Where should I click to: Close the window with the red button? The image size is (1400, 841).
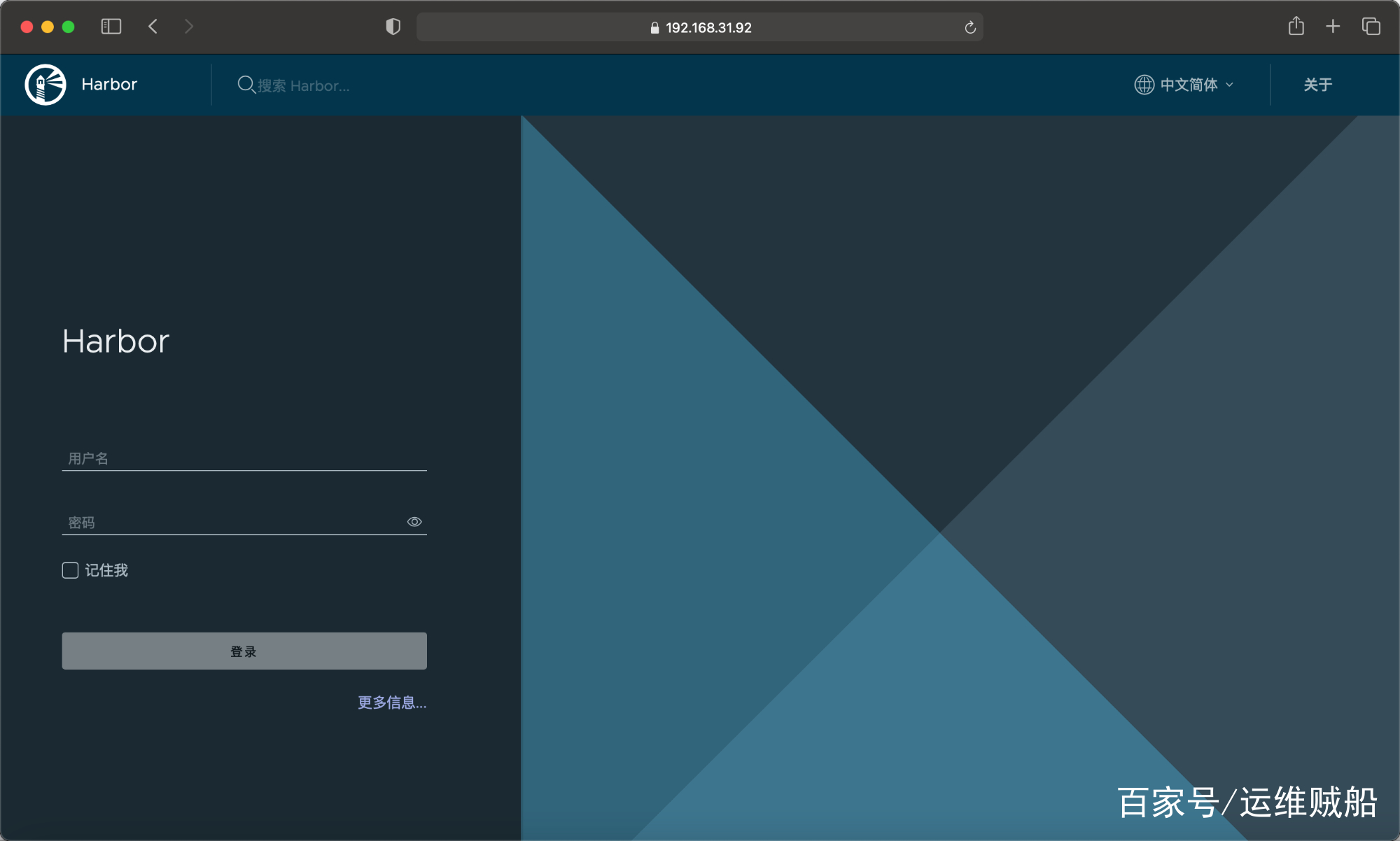[x=27, y=27]
